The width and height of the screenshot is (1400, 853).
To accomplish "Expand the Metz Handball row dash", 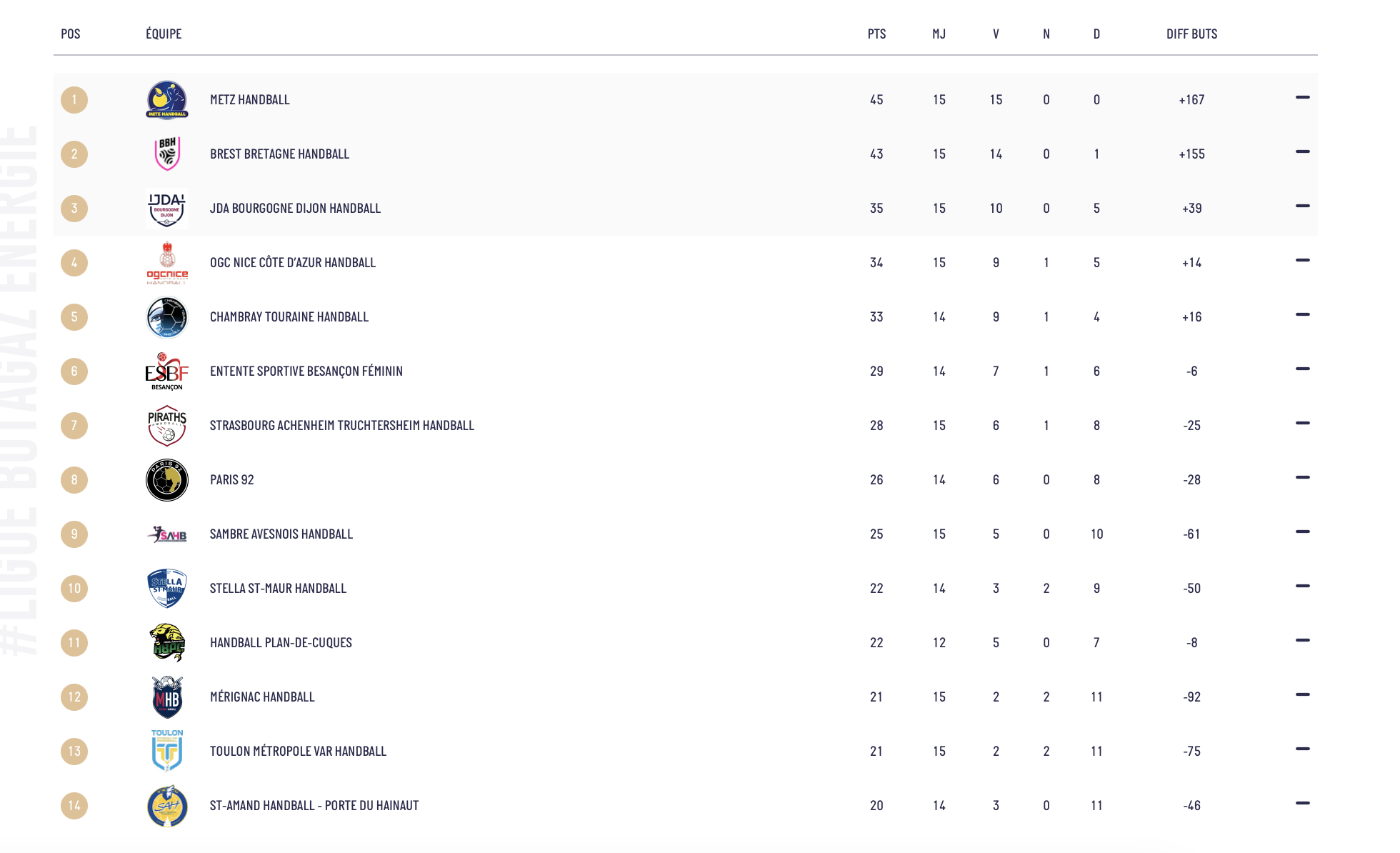I will (x=1303, y=98).
